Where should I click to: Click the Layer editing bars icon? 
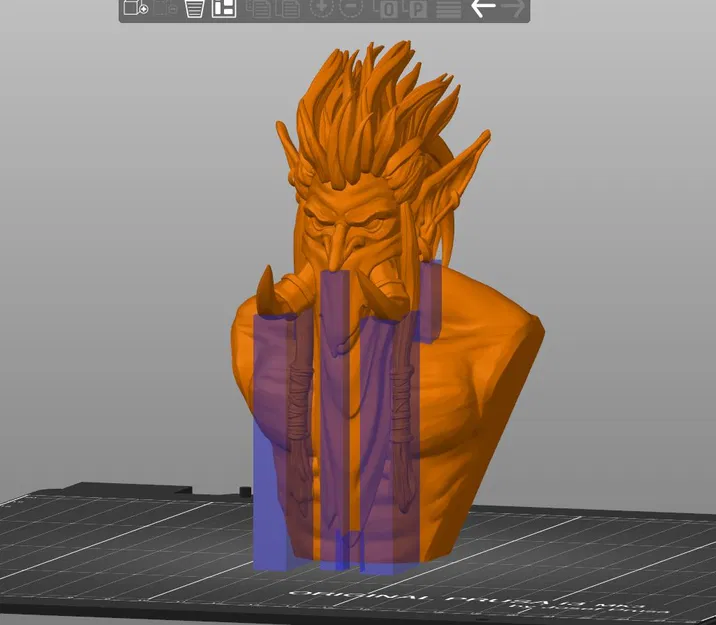[448, 8]
